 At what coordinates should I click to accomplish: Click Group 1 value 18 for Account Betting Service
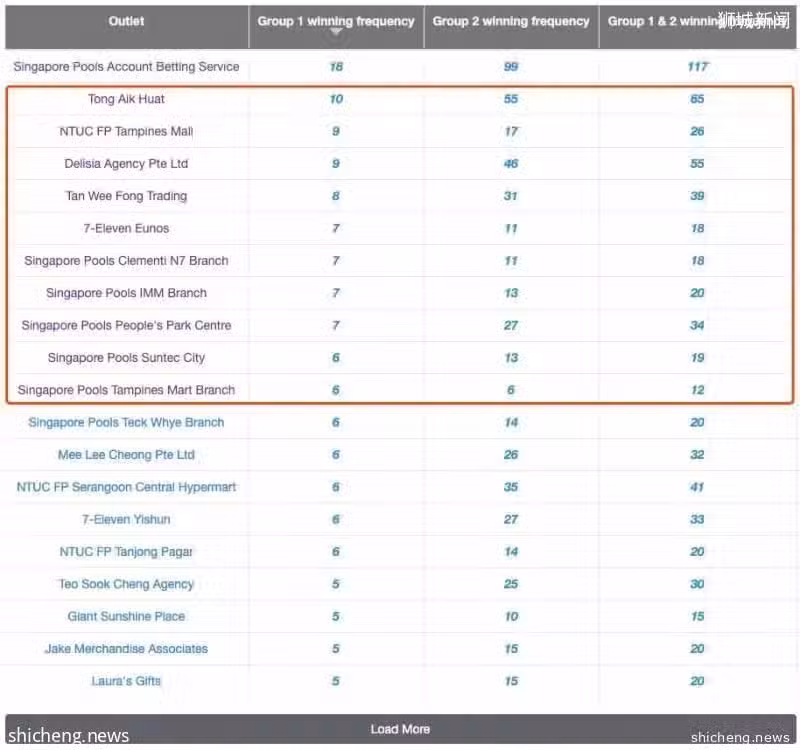tap(336, 67)
